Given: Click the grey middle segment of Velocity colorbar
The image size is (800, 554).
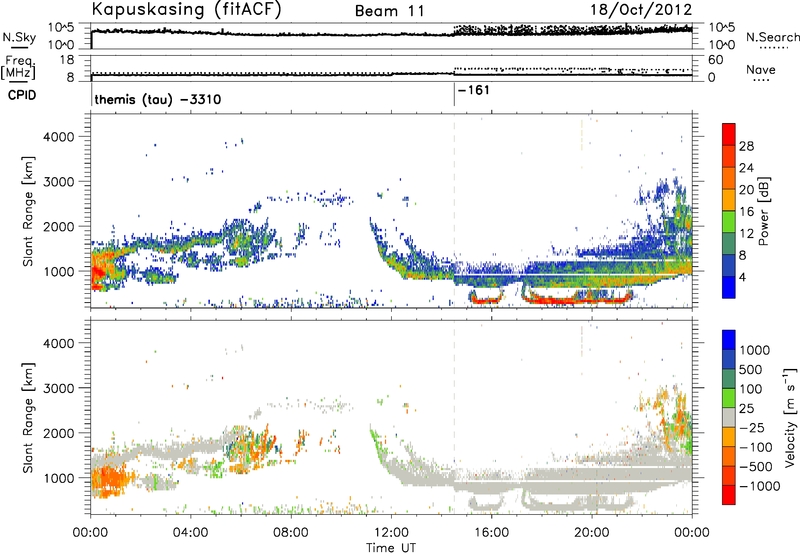Looking at the screenshot, I should 729,418.
